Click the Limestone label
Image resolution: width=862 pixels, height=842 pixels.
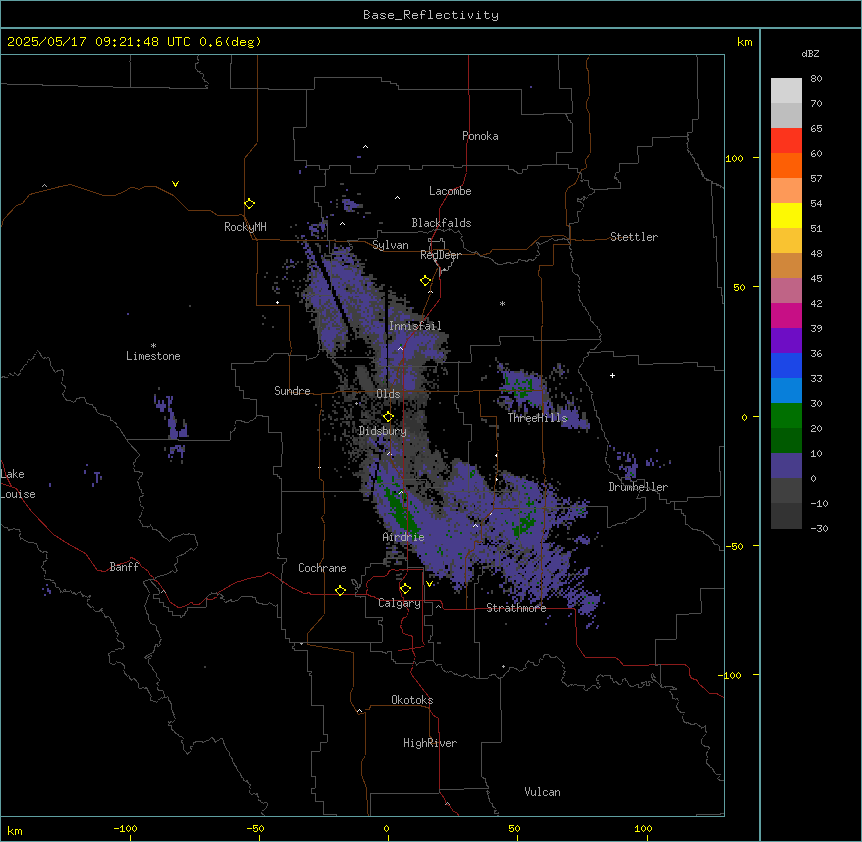[153, 356]
